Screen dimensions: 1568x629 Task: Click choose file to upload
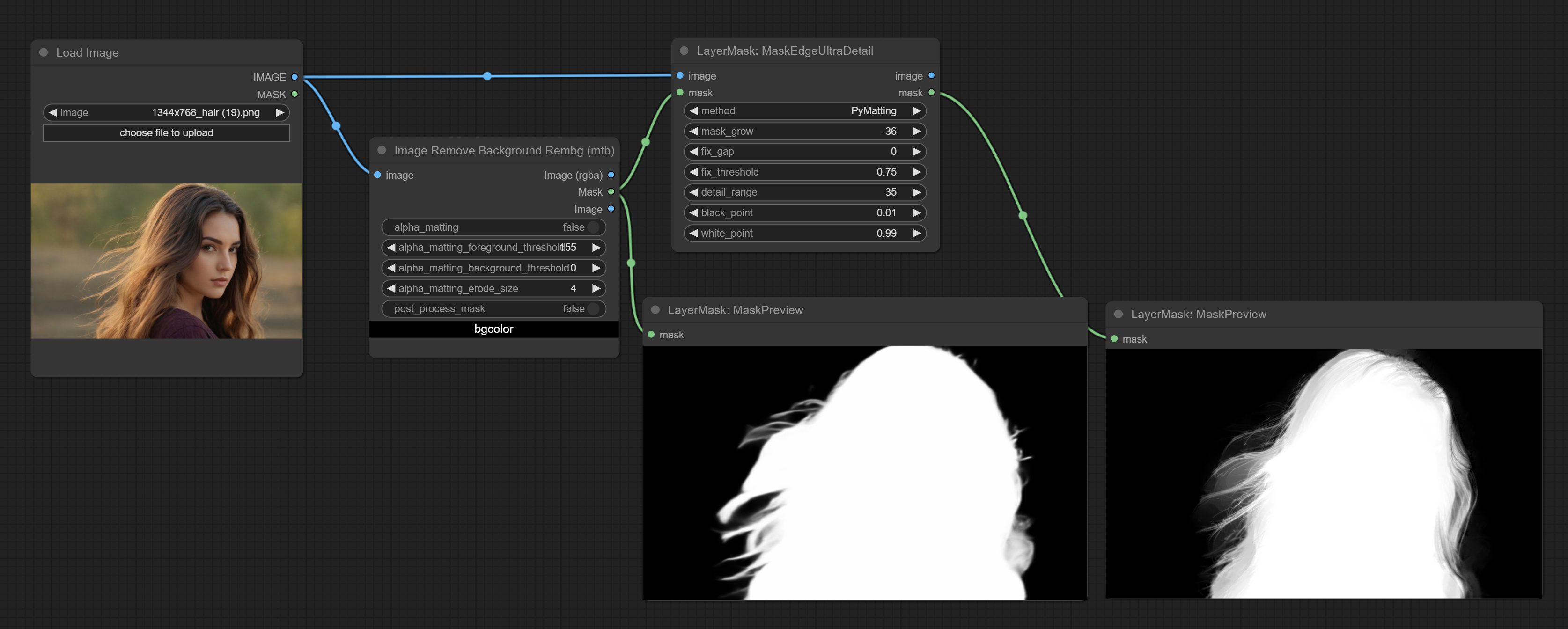(166, 132)
